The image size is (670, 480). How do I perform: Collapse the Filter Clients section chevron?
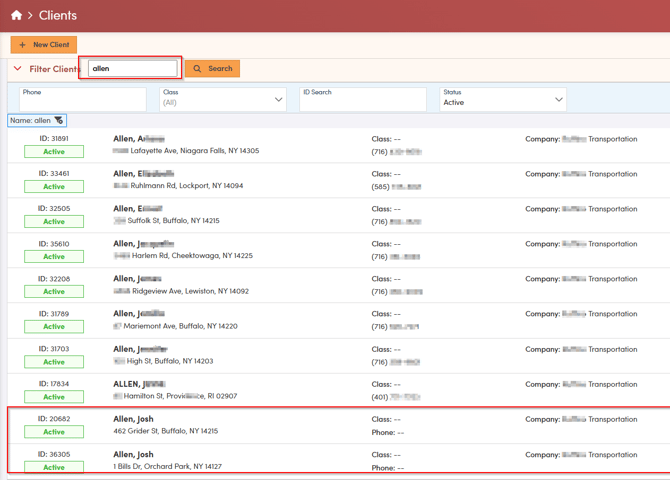[x=17, y=69]
